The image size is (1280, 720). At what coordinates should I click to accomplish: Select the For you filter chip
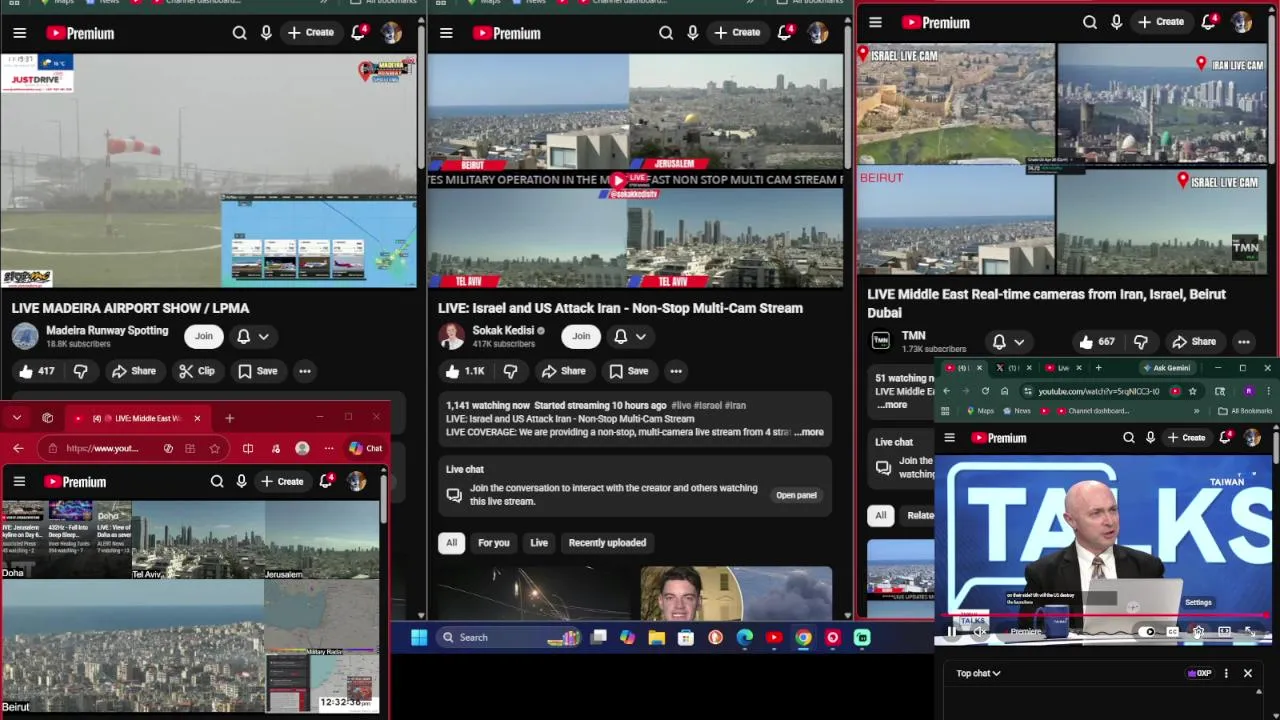point(493,542)
